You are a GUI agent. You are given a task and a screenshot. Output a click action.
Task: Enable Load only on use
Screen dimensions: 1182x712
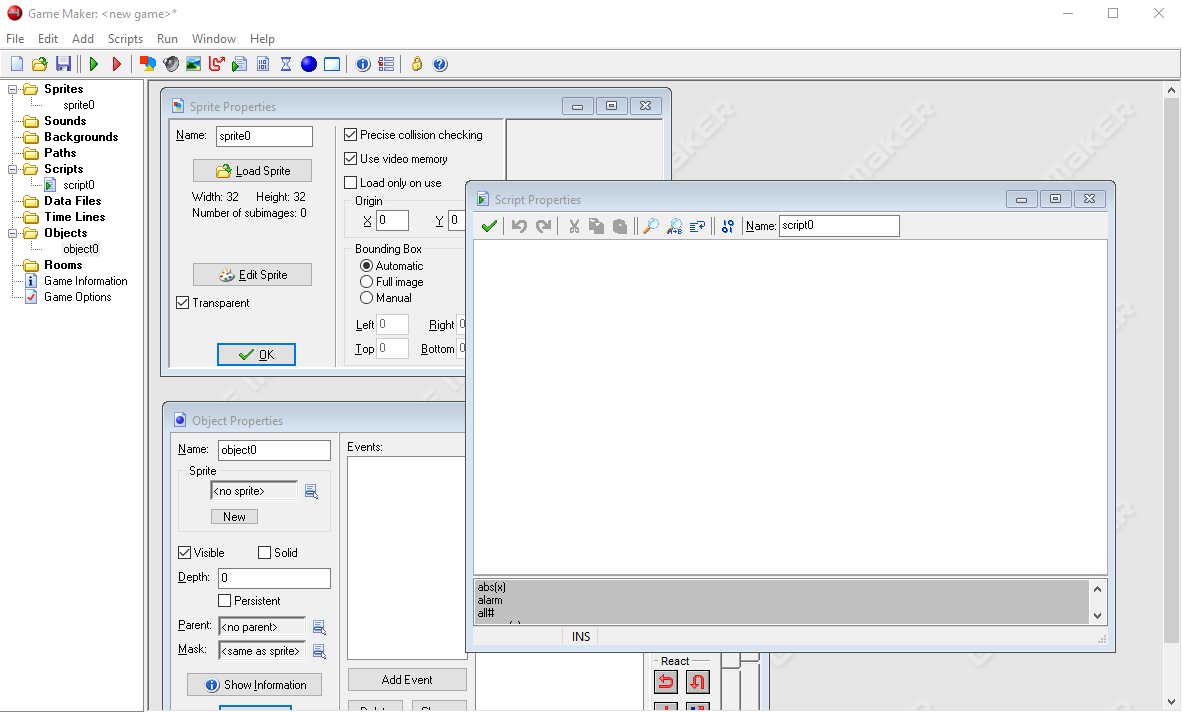click(x=351, y=183)
